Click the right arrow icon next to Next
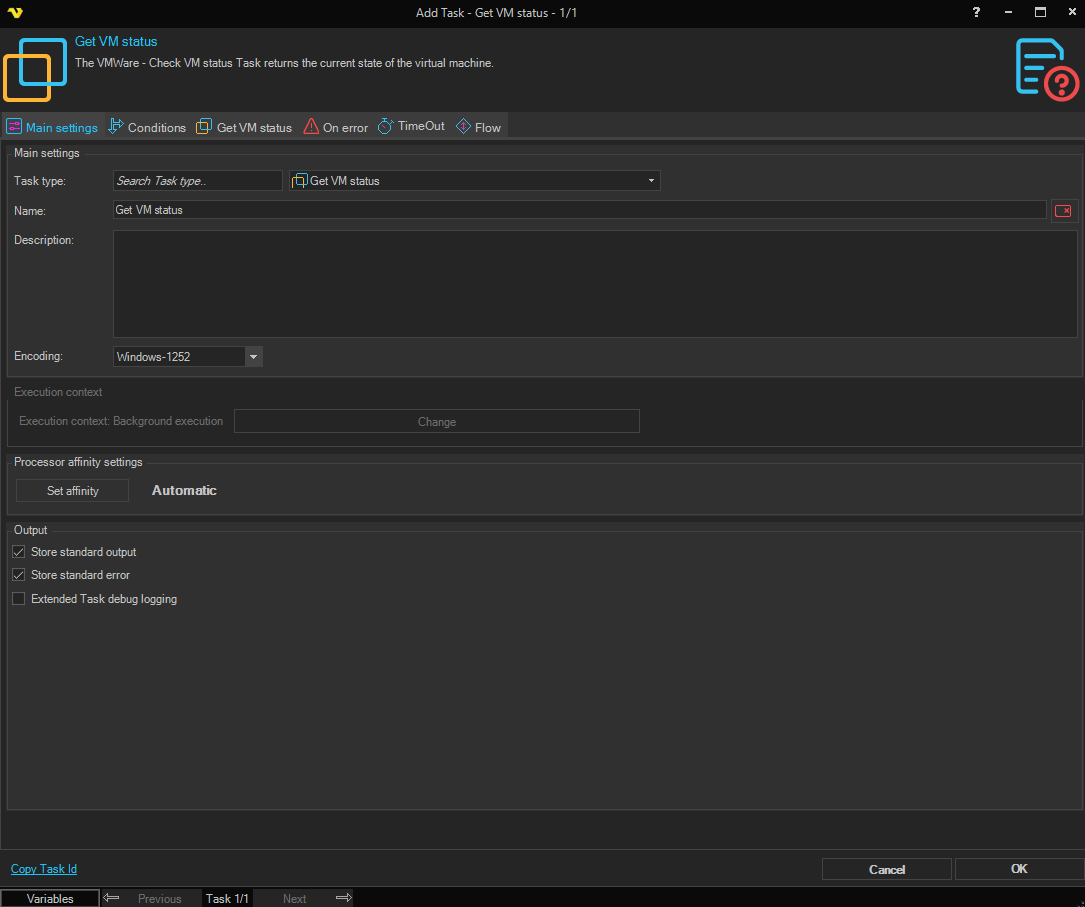 point(343,898)
